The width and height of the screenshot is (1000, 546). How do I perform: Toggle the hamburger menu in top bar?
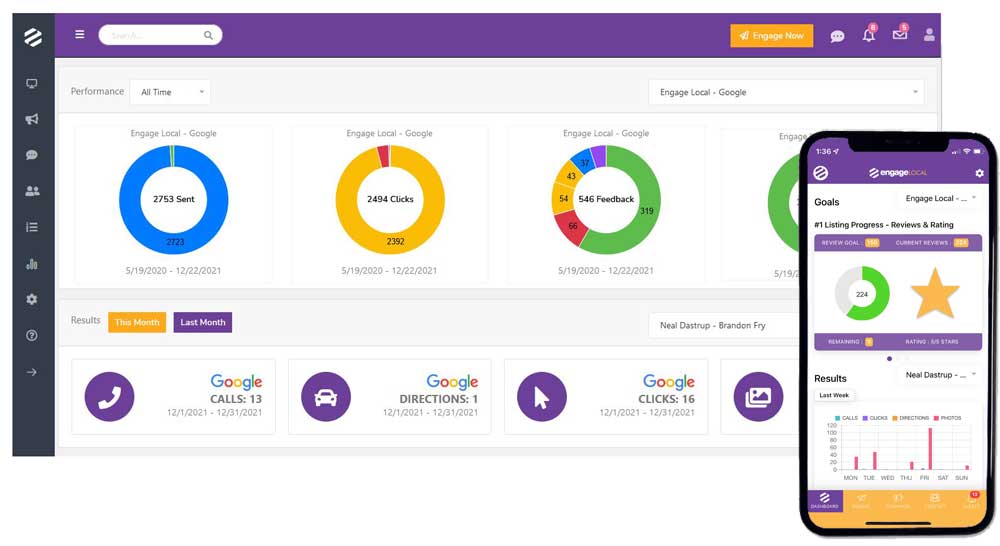pos(80,35)
